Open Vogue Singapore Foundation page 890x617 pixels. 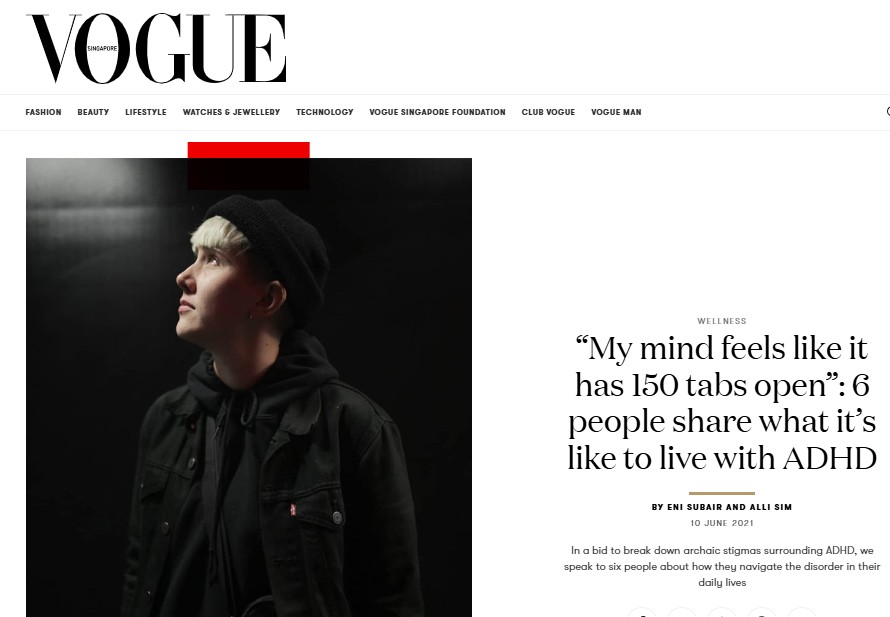pyautogui.click(x=437, y=112)
